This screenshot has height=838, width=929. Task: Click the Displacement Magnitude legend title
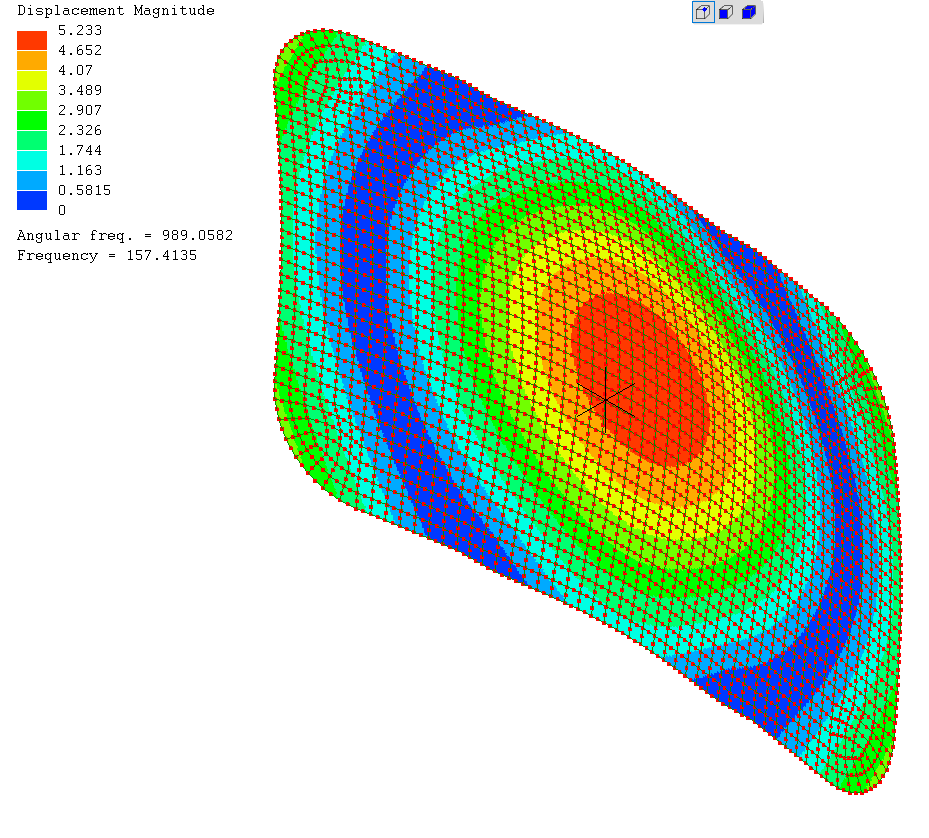(116, 11)
